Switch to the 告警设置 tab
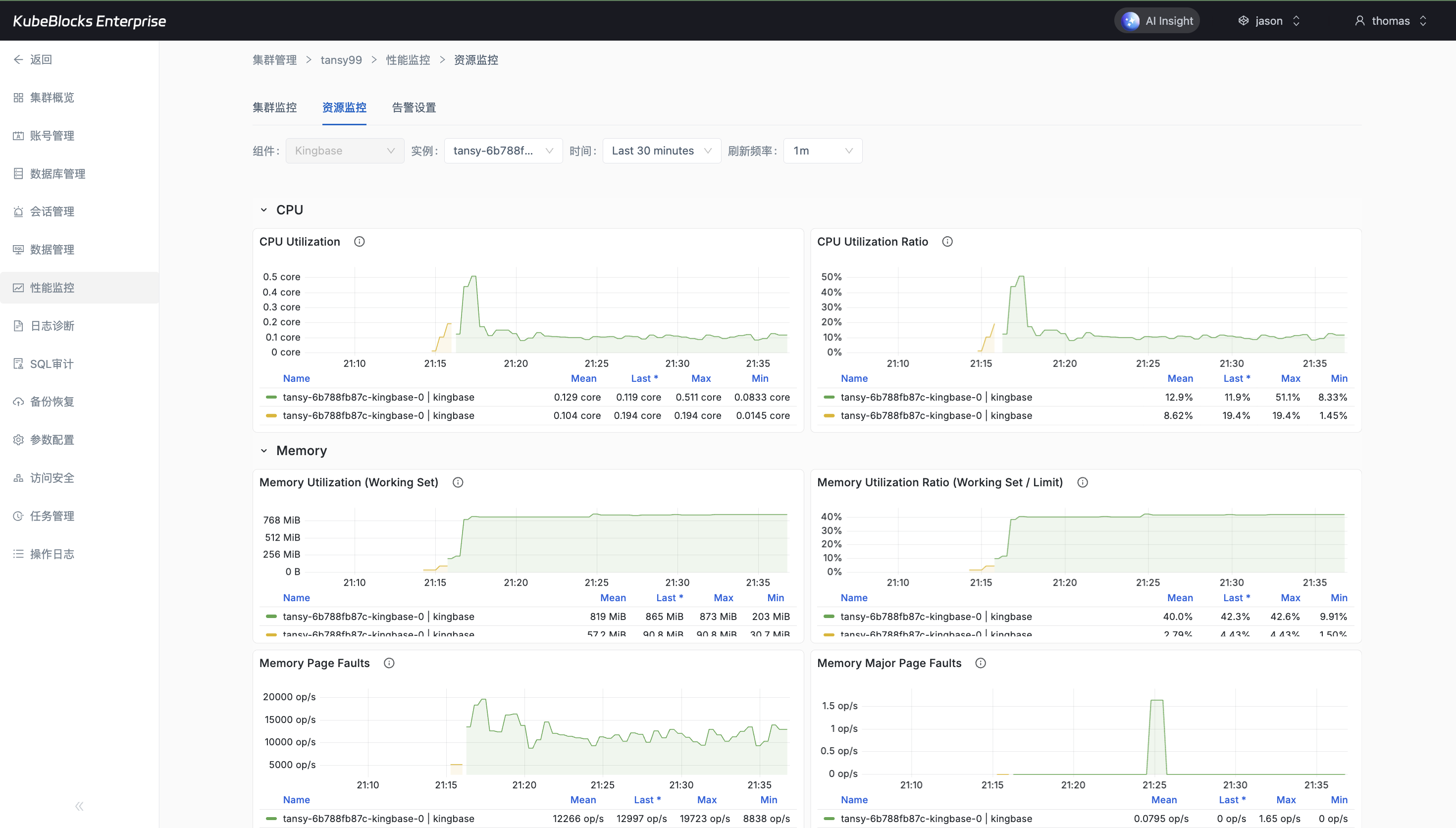Screen dimensions: 1456x828 (x=414, y=107)
